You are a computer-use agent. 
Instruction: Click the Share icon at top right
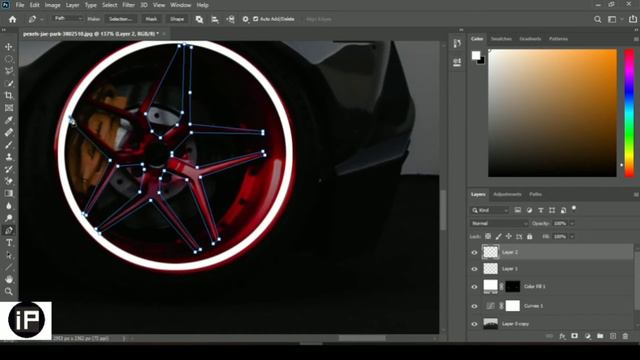pyautogui.click(x=633, y=19)
